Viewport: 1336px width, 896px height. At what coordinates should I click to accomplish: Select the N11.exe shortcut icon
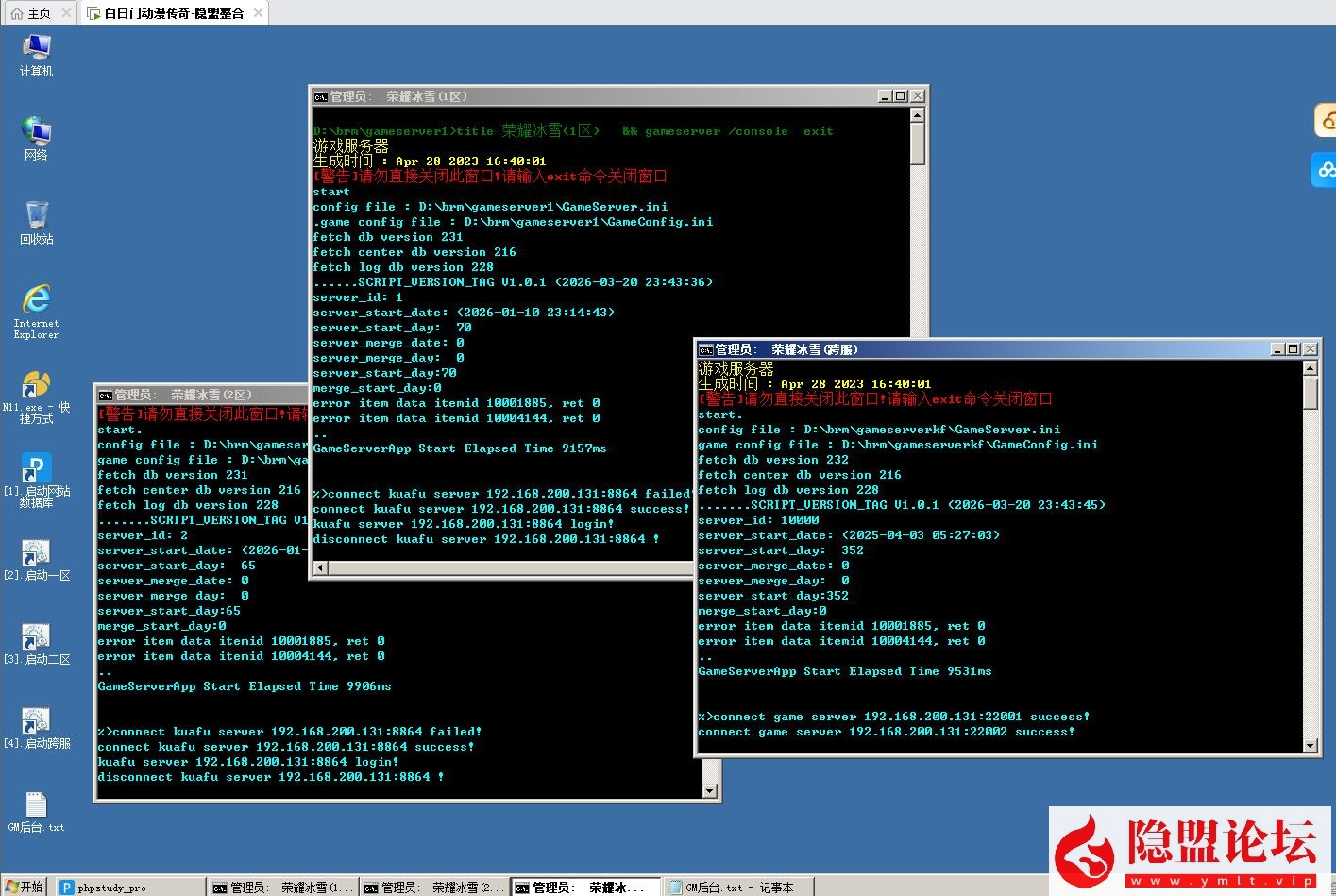point(36,385)
